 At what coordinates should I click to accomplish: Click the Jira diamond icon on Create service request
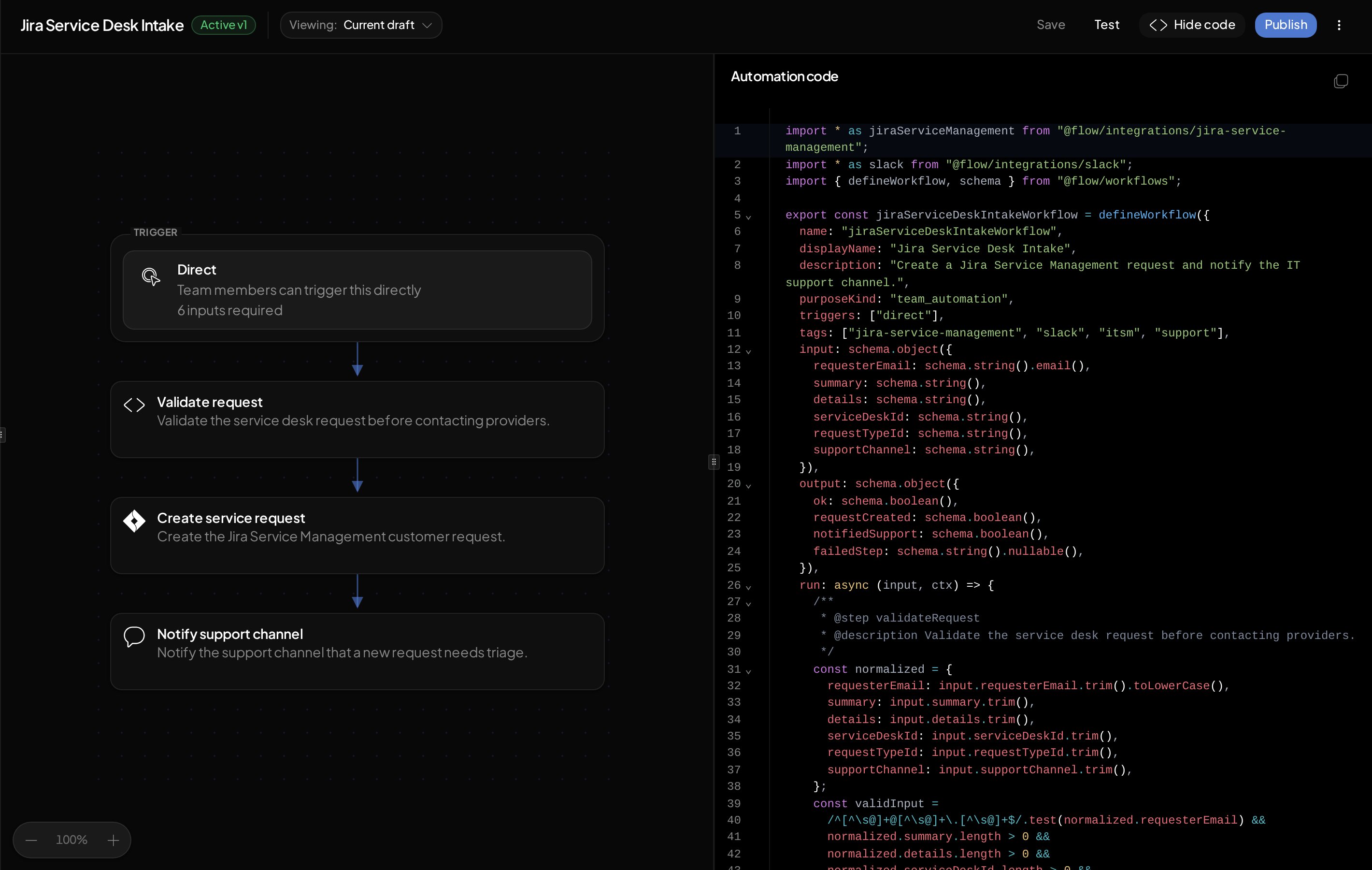134,521
